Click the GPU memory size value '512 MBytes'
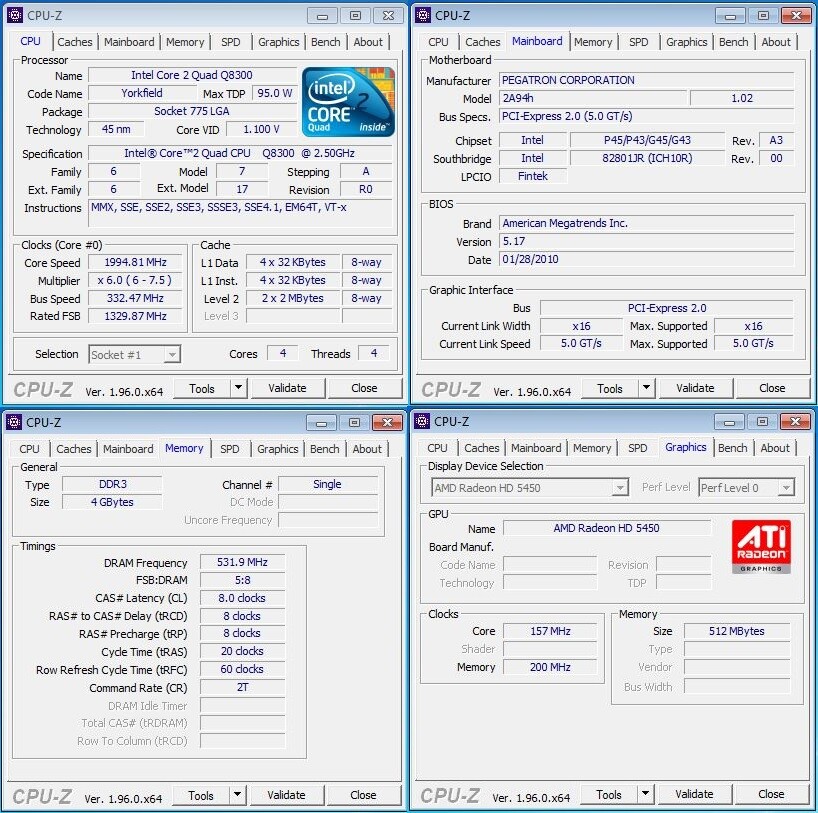This screenshot has height=813, width=818. click(x=737, y=631)
